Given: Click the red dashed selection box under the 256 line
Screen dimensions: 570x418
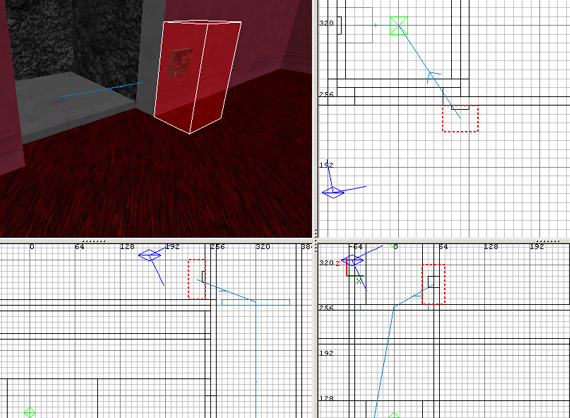Looking at the screenshot, I should point(460,118).
